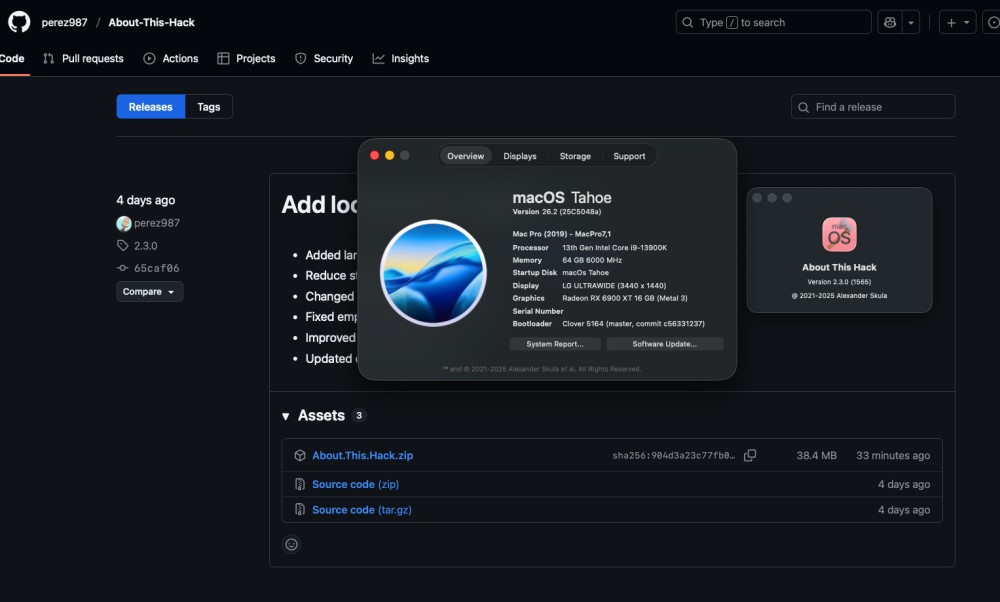Viewport: 1000px width, 602px height.
Task: Open perez987 avatar profile
Action: click(124, 223)
